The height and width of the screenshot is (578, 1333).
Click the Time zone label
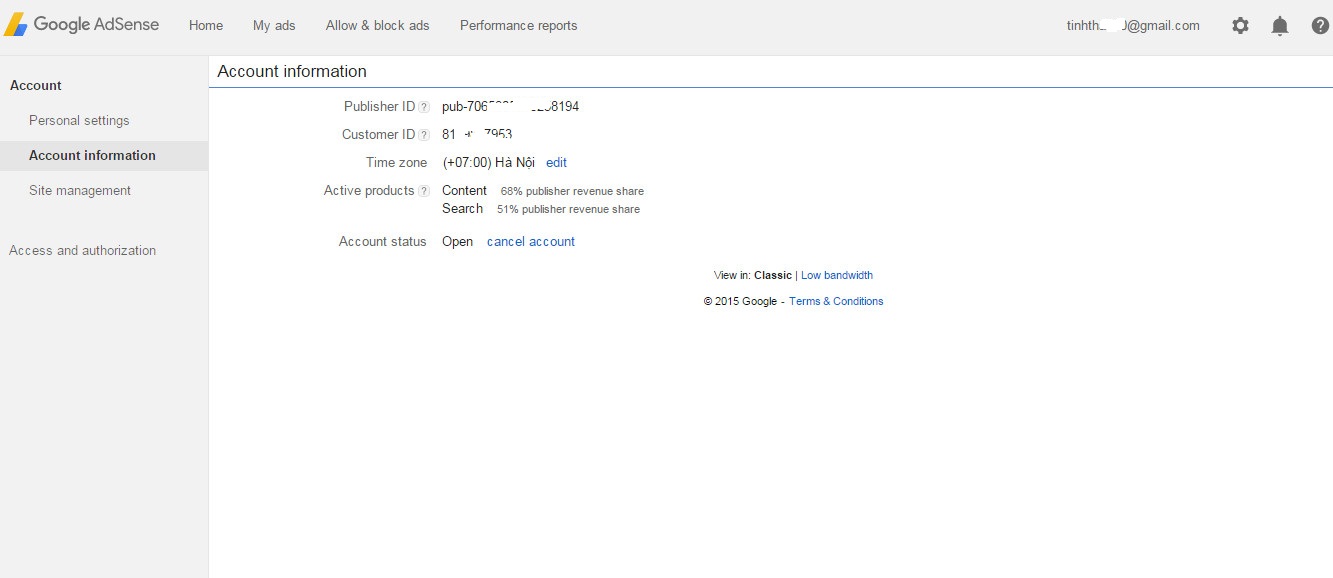click(x=396, y=163)
